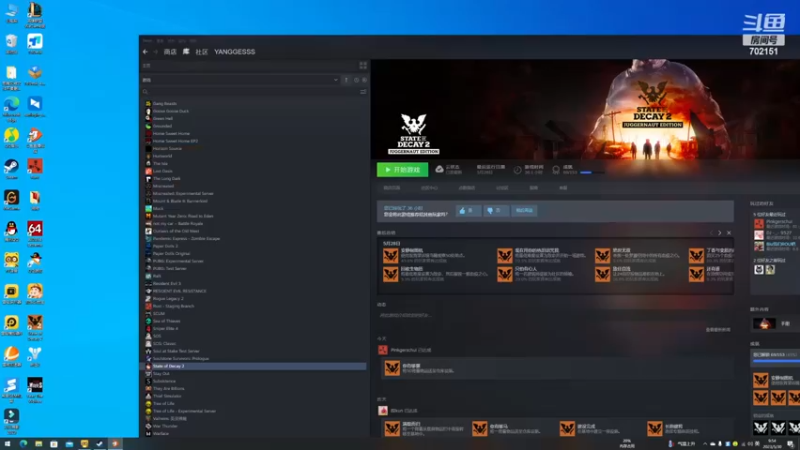Open the 社区 community tab
This screenshot has width=800, height=450.
[x=202, y=52]
